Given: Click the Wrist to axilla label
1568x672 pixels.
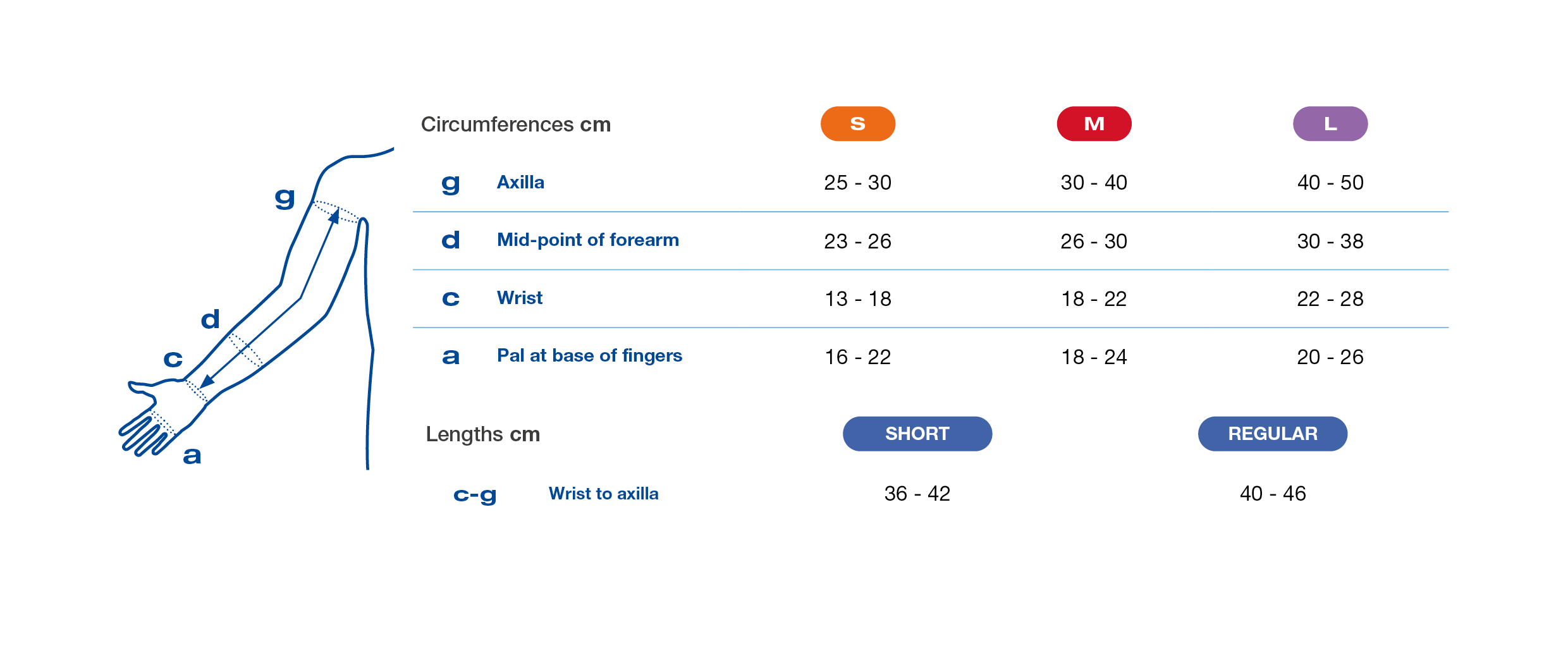Looking at the screenshot, I should (603, 493).
